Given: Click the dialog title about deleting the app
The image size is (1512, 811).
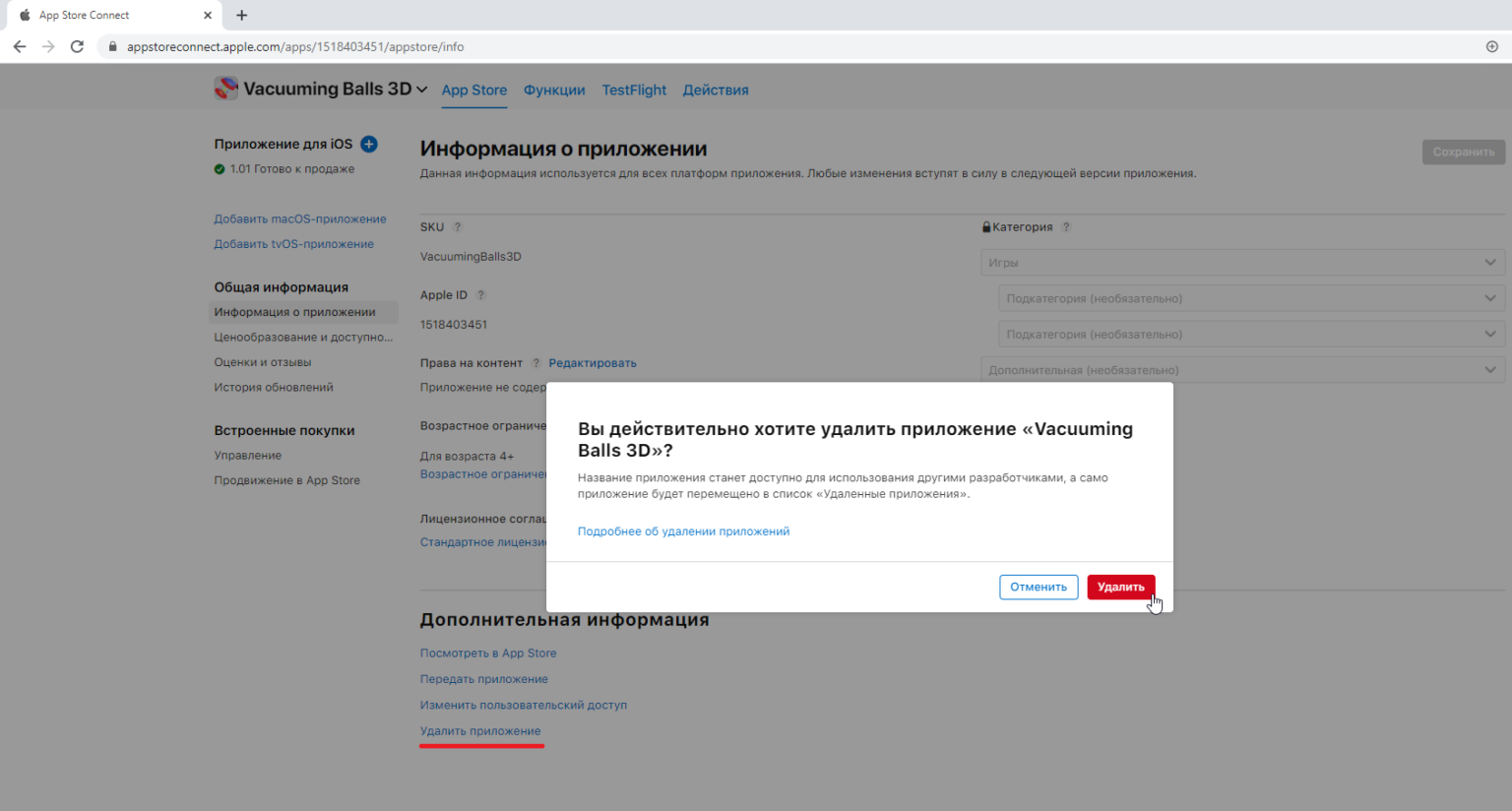Looking at the screenshot, I should click(x=855, y=440).
